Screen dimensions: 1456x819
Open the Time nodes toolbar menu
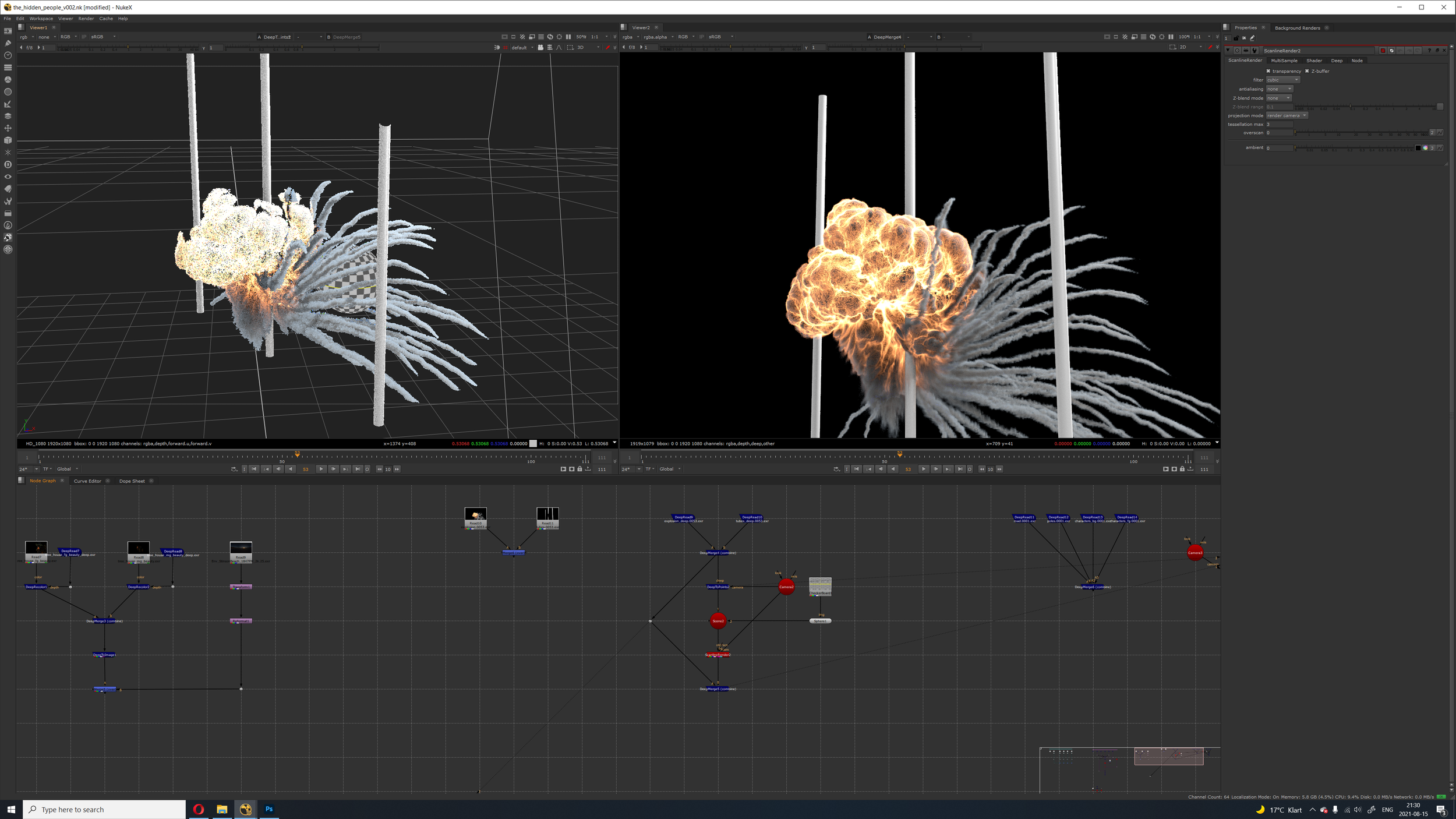point(8,55)
